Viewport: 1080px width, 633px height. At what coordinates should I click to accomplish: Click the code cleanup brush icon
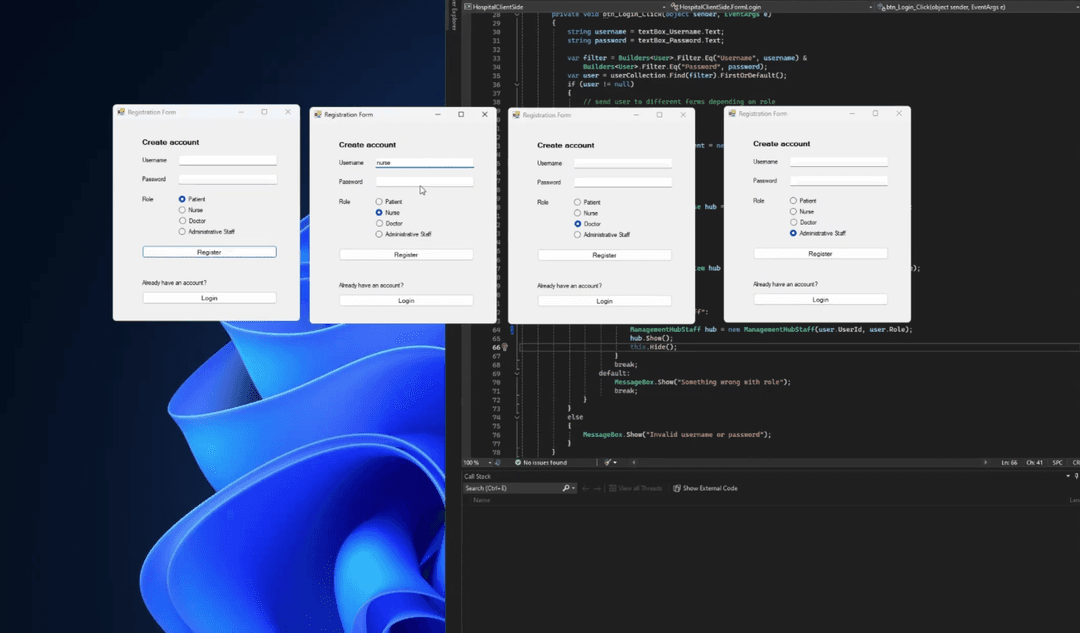[x=608, y=462]
